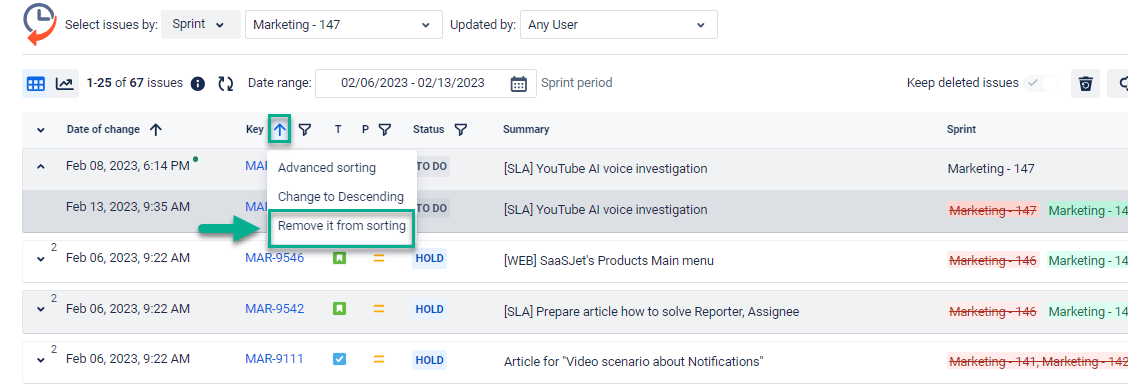1128x386 pixels.
Task: Select Remove it from sorting
Action: [342, 226]
